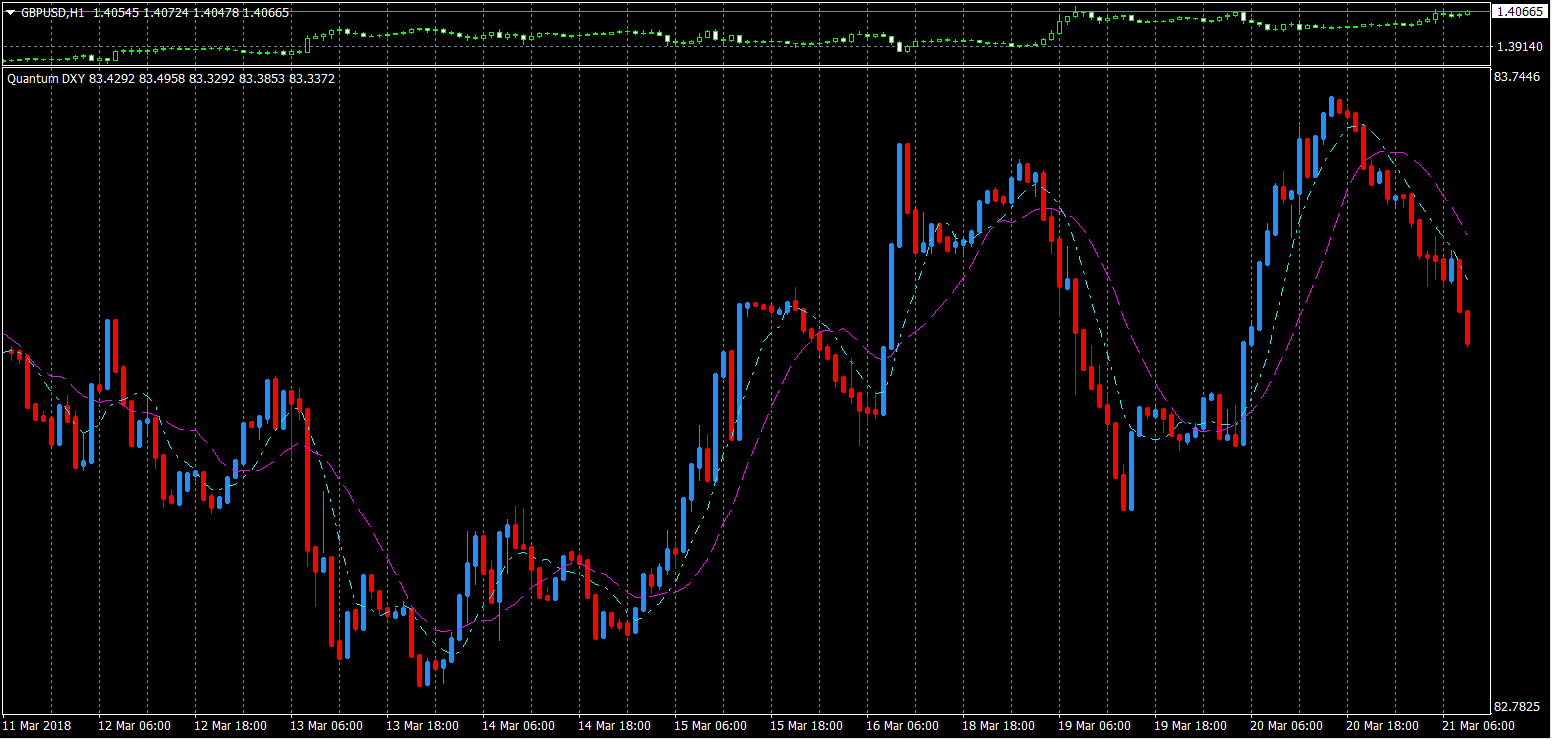The width and height of the screenshot is (1552, 740).
Task: Click the 18 Mar 18:00 time label
Action: click(999, 725)
